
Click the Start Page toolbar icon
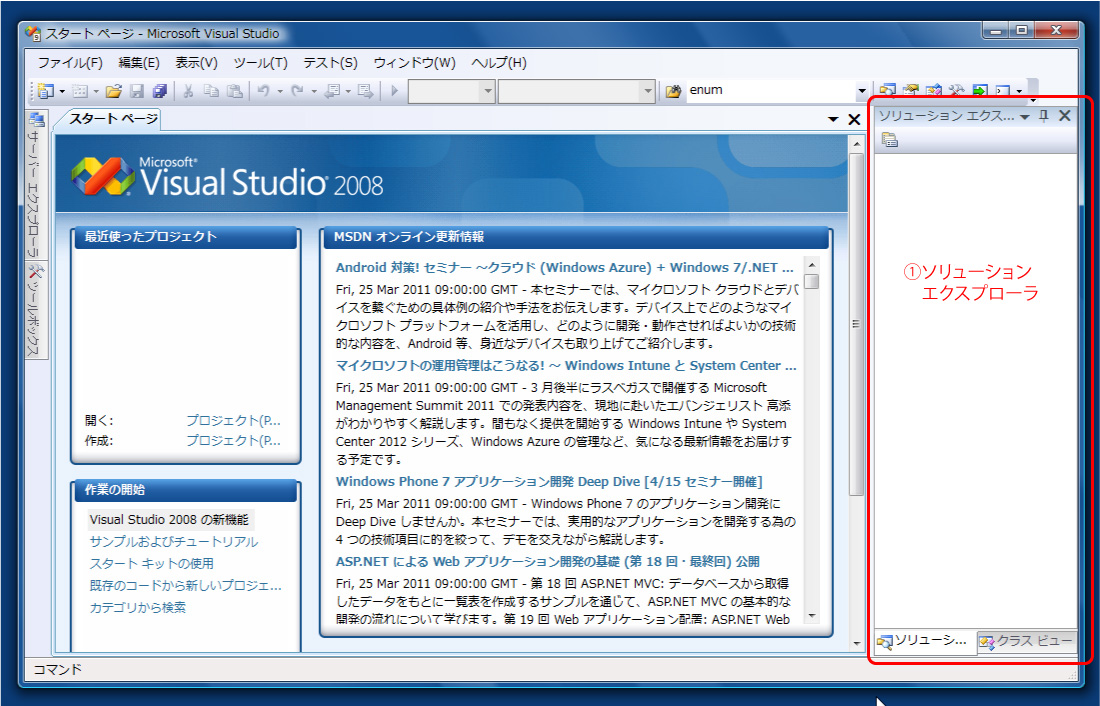[979, 91]
